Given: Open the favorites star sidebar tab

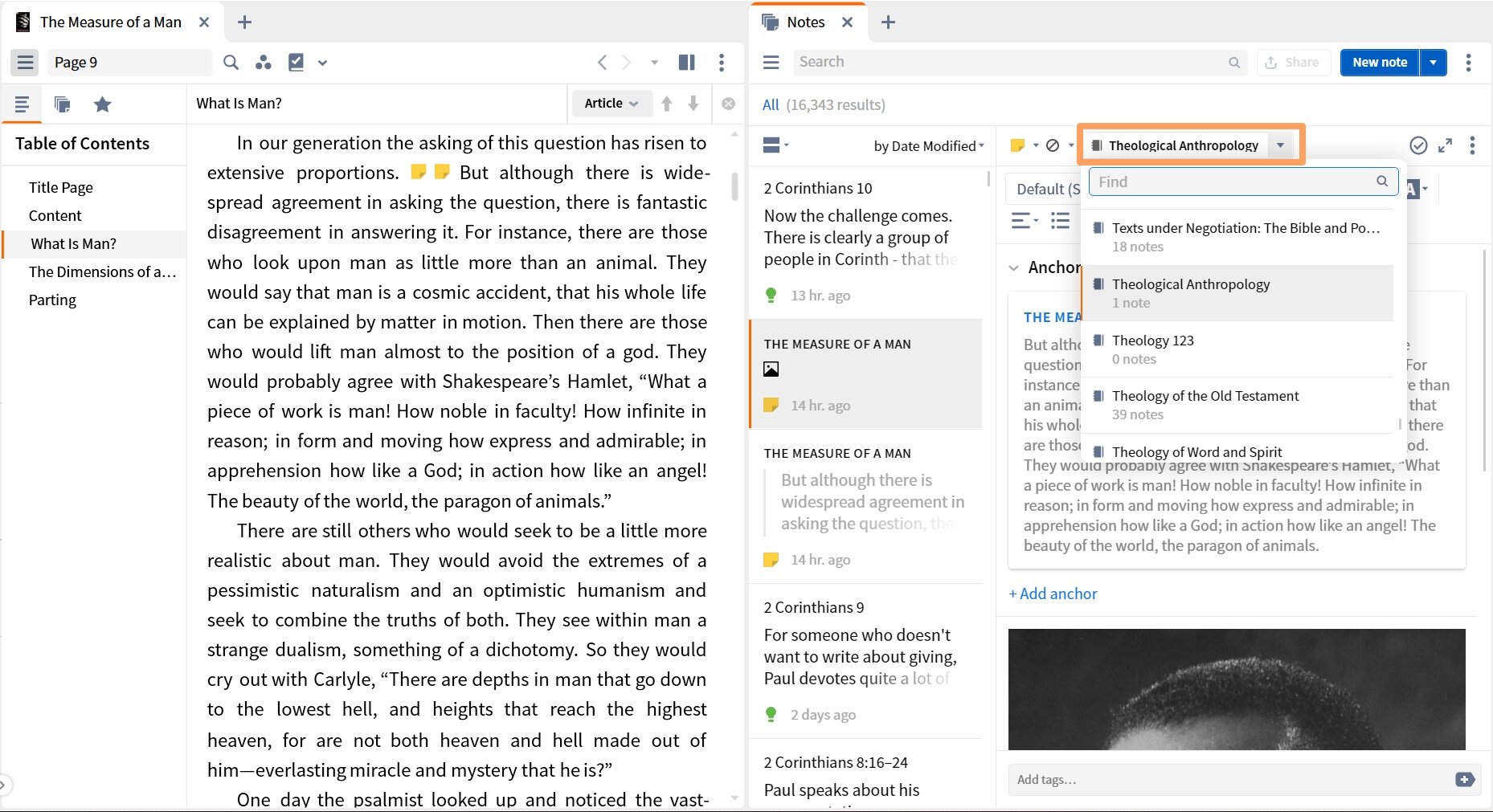Looking at the screenshot, I should tap(102, 104).
